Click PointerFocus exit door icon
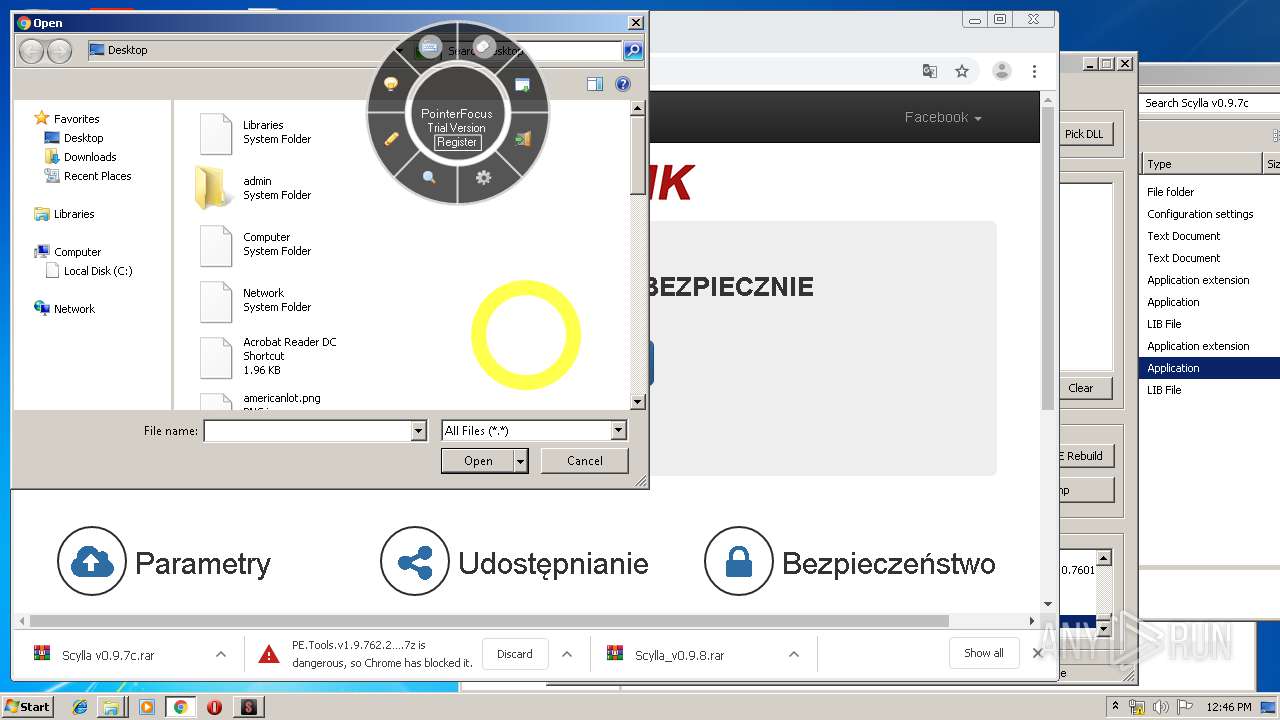 pyautogui.click(x=522, y=139)
